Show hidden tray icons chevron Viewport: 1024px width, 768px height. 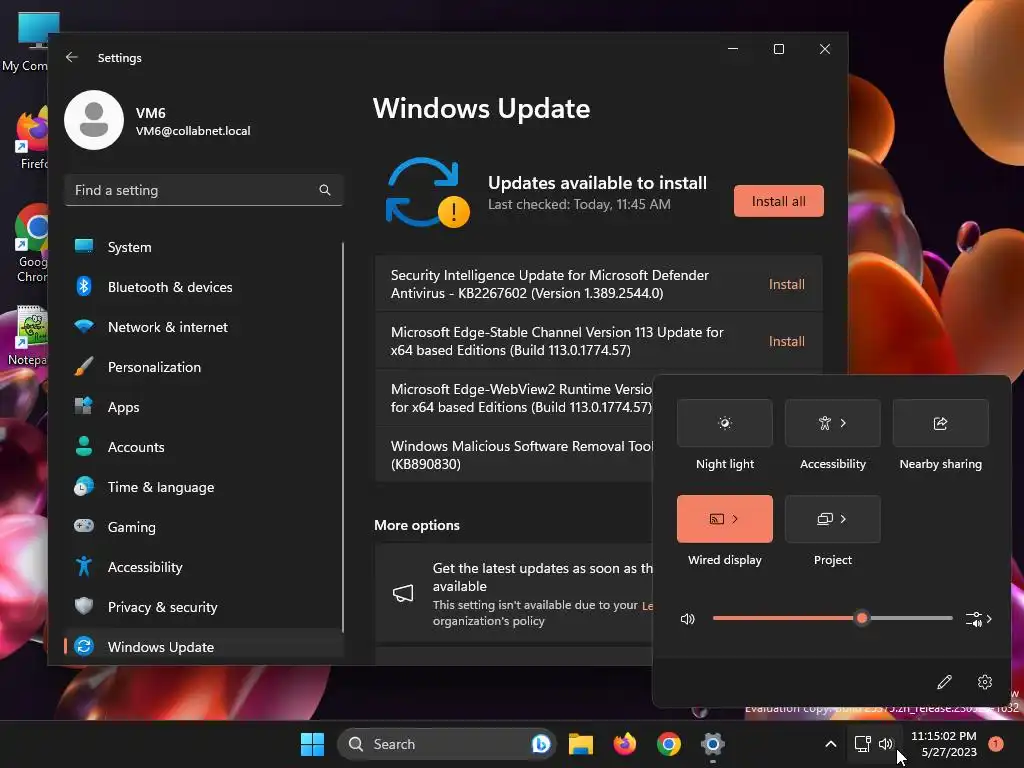tap(831, 744)
